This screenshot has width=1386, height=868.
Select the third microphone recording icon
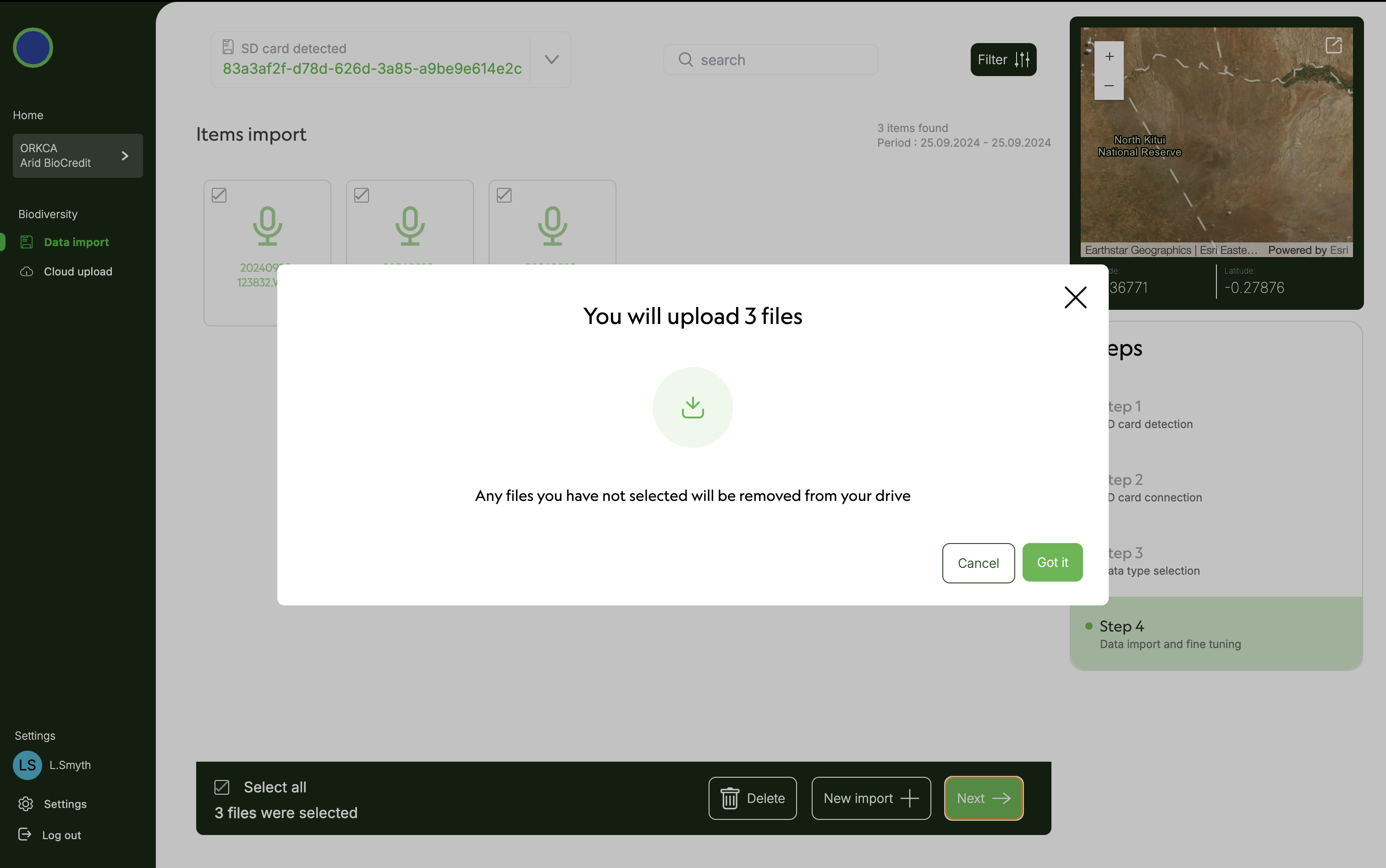552,225
